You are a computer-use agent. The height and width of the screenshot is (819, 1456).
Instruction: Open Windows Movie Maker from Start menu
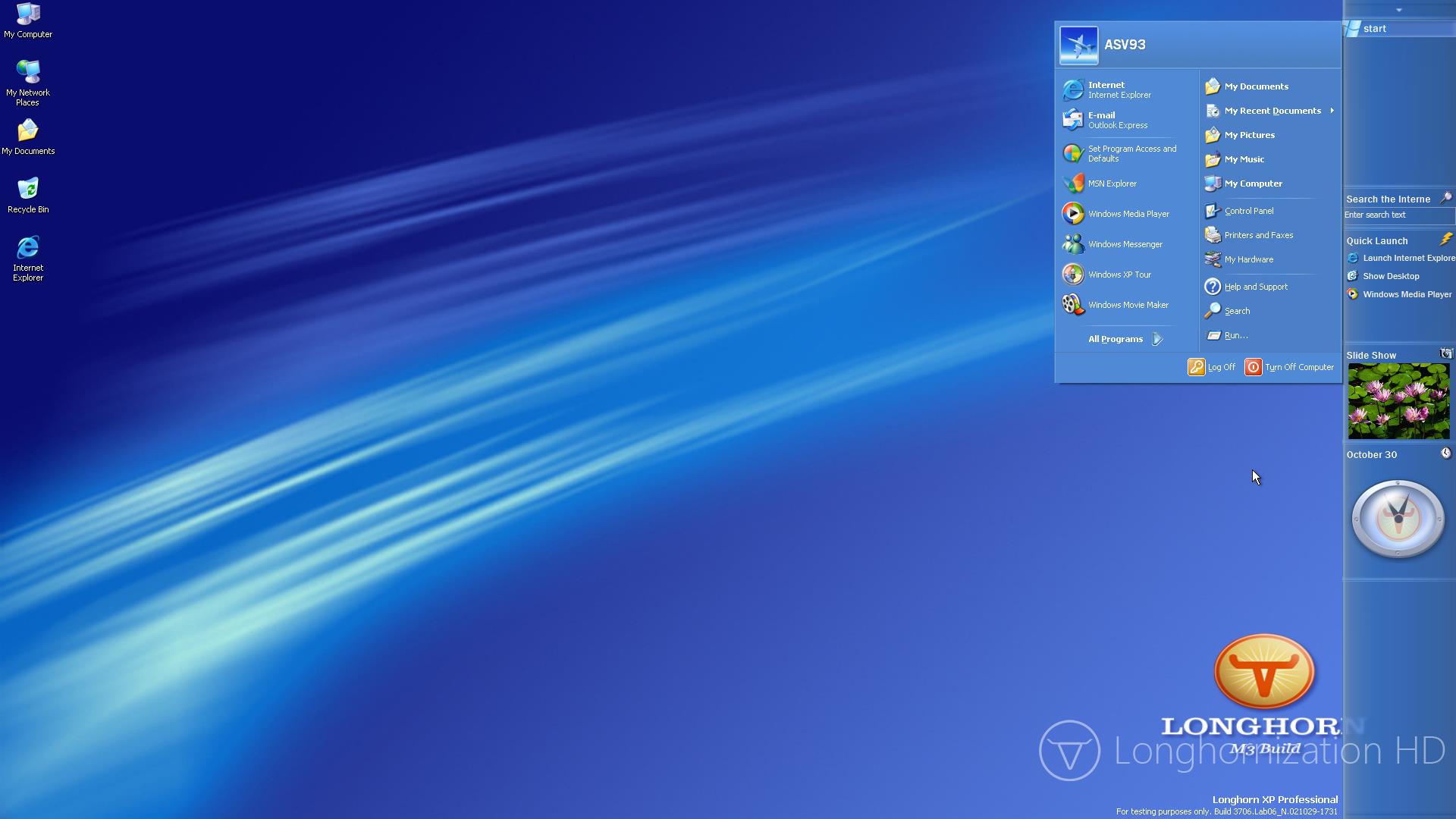click(x=1128, y=305)
